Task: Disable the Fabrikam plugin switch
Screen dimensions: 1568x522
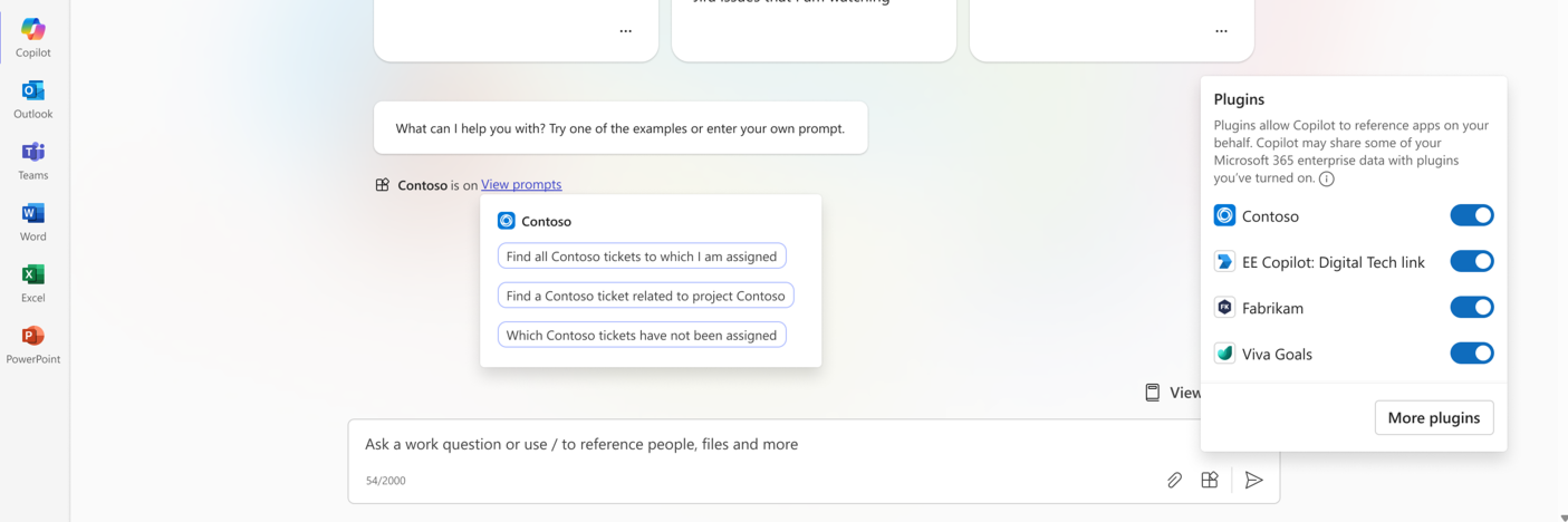Action: point(1471,307)
